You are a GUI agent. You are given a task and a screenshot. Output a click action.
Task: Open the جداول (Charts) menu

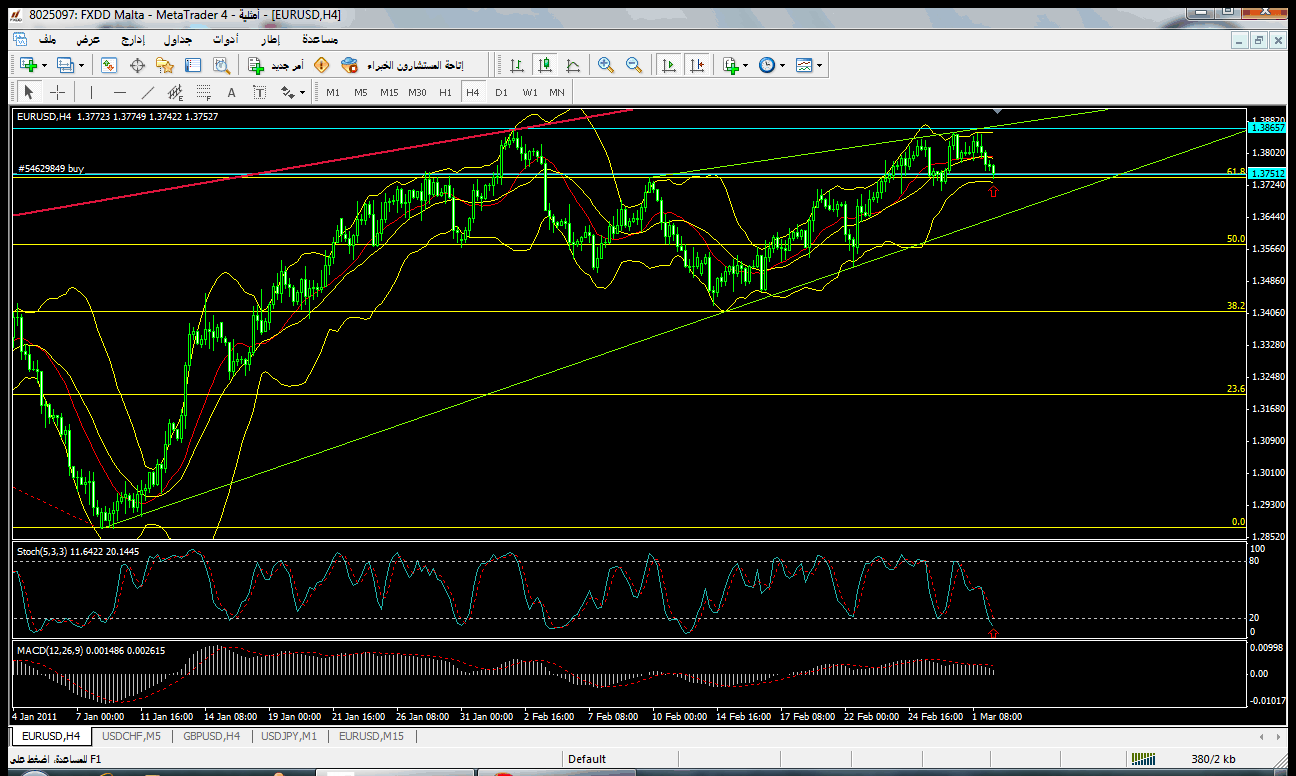pyautogui.click(x=178, y=39)
